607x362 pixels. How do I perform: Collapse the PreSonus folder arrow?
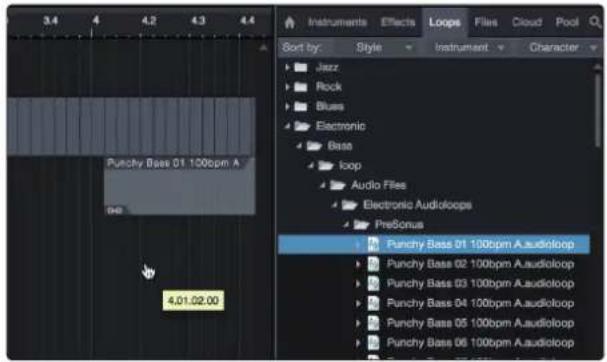coord(346,225)
